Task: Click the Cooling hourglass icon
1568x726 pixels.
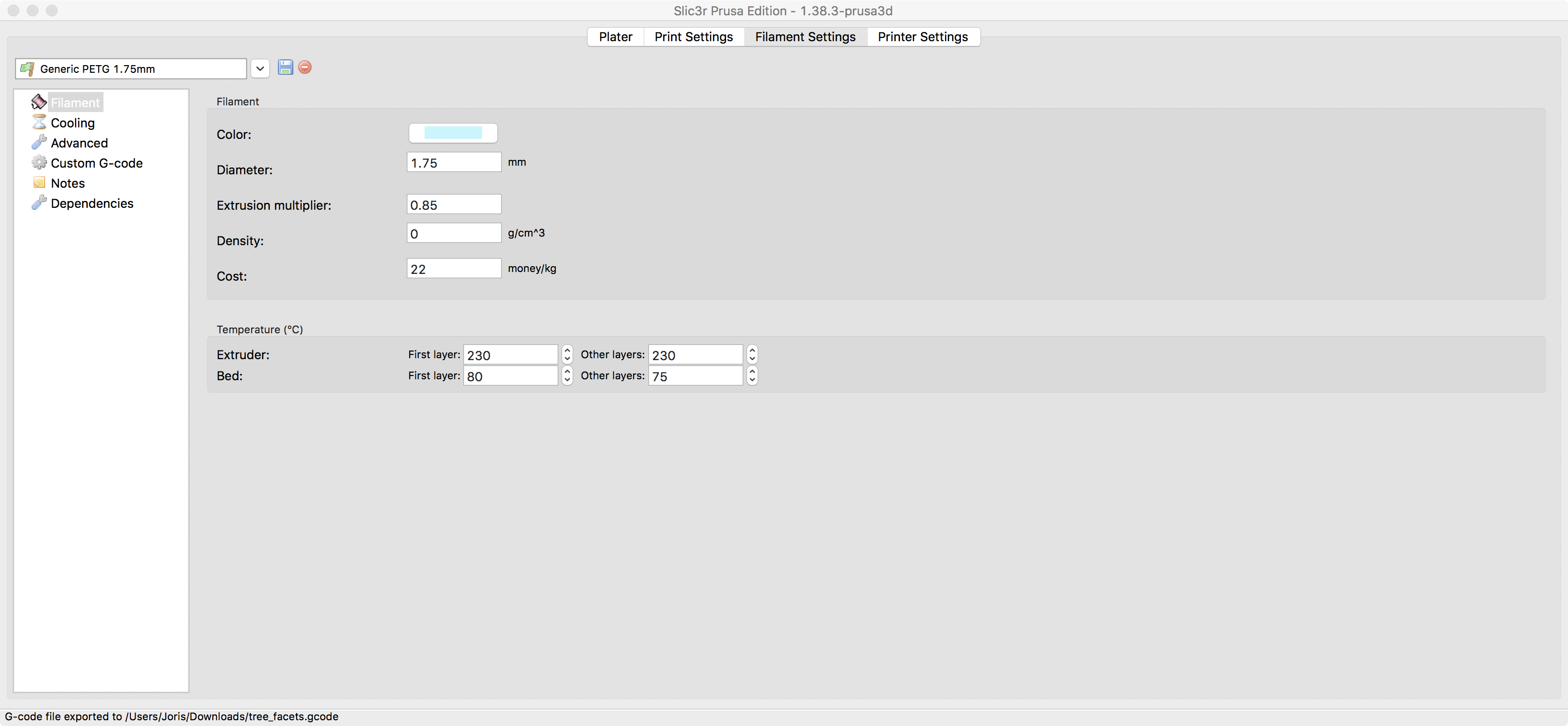Action: [39, 122]
